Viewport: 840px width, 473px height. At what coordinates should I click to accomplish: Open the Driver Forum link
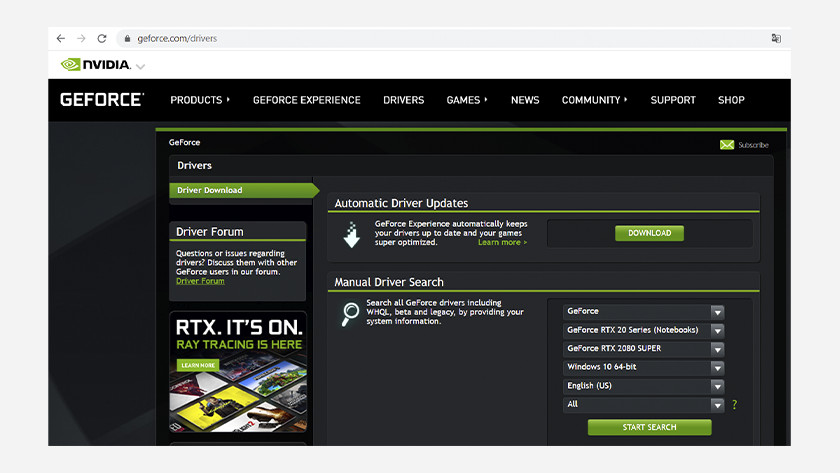pos(200,281)
